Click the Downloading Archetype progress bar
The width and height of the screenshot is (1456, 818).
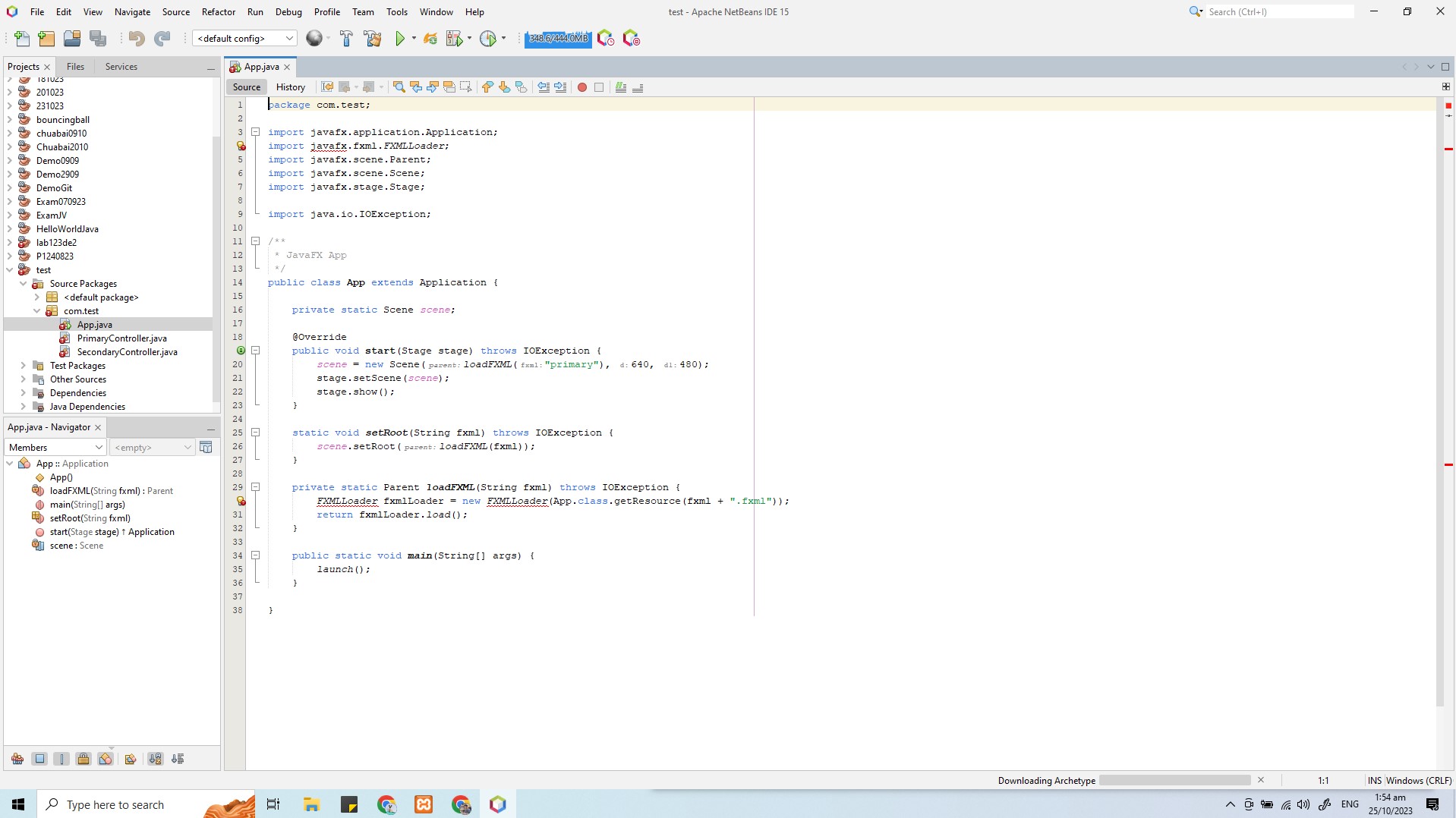(1174, 780)
